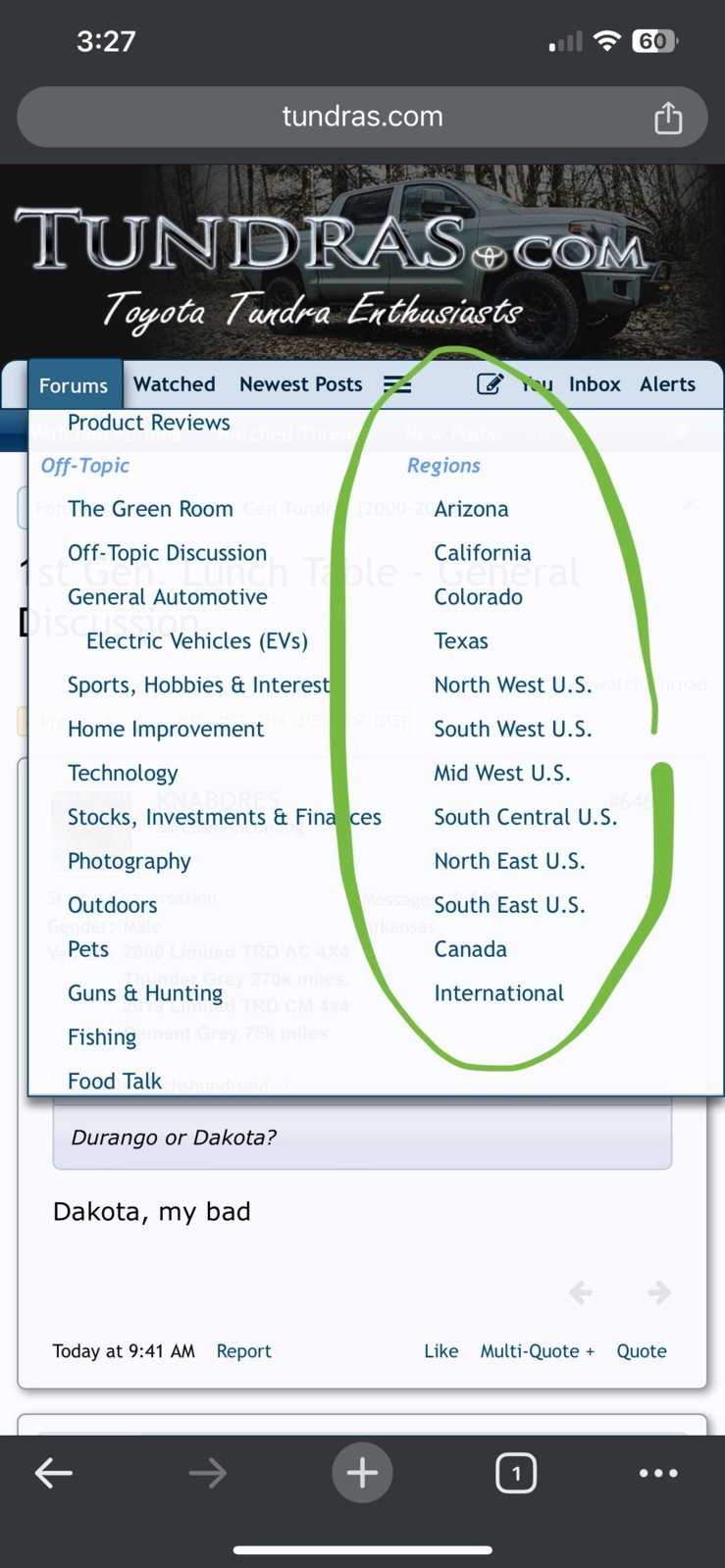Go back with browser back arrow
Viewport: 725px width, 1568px height.
54,1472
